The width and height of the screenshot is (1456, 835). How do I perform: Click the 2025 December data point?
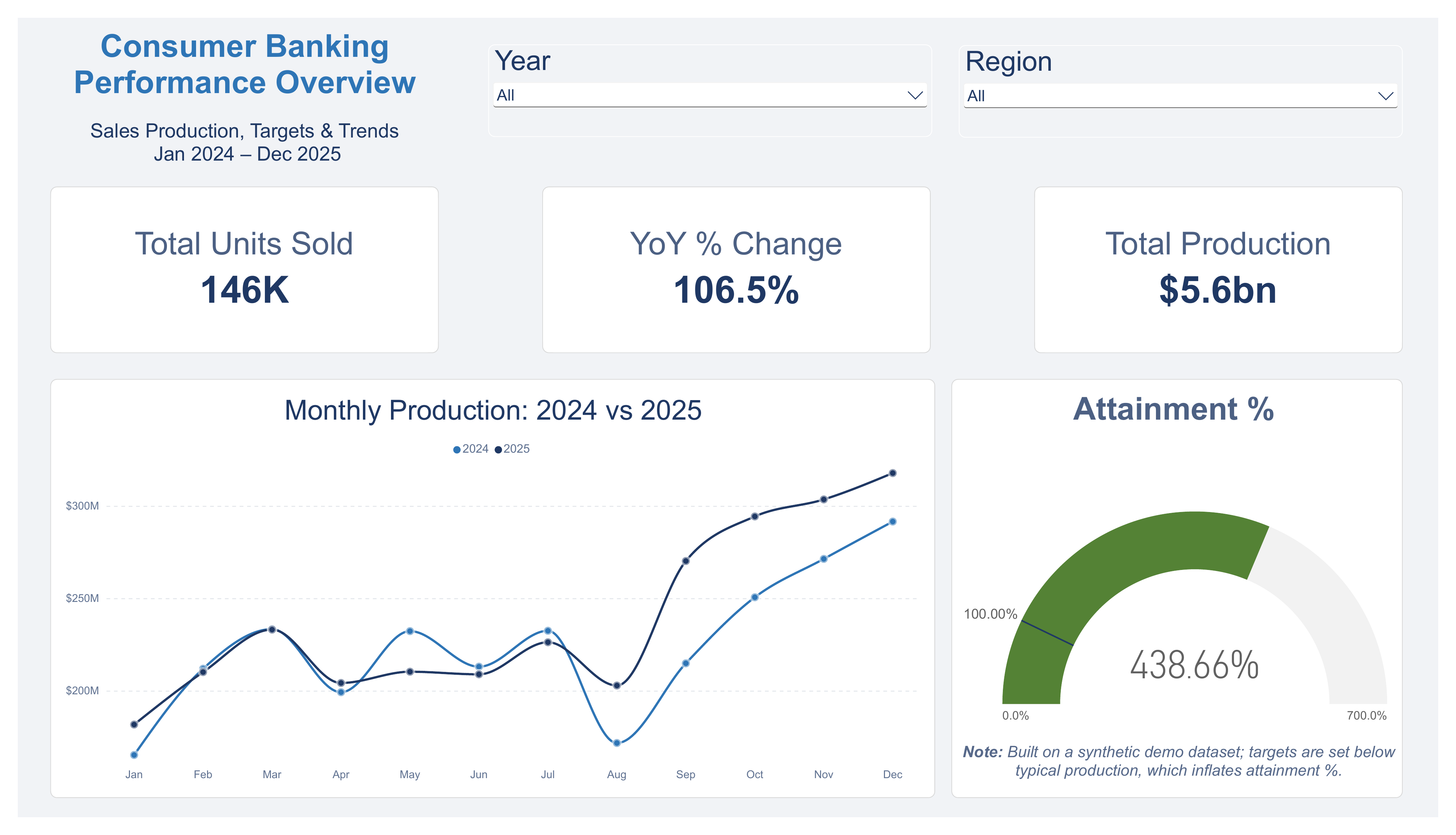point(893,473)
